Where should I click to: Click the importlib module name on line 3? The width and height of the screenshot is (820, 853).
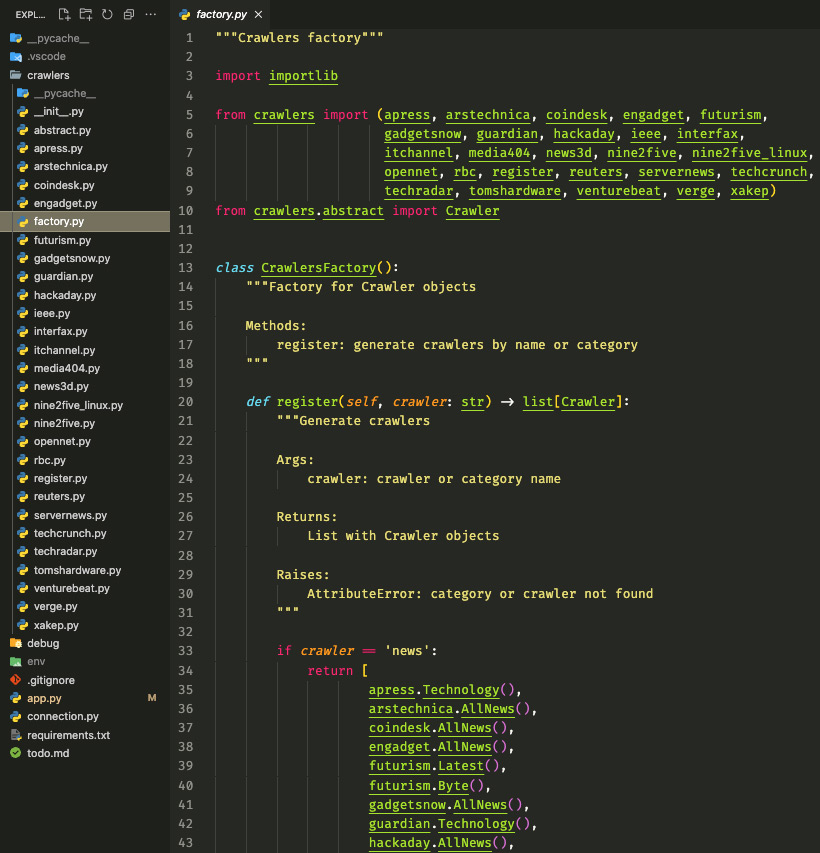pyautogui.click(x=303, y=76)
